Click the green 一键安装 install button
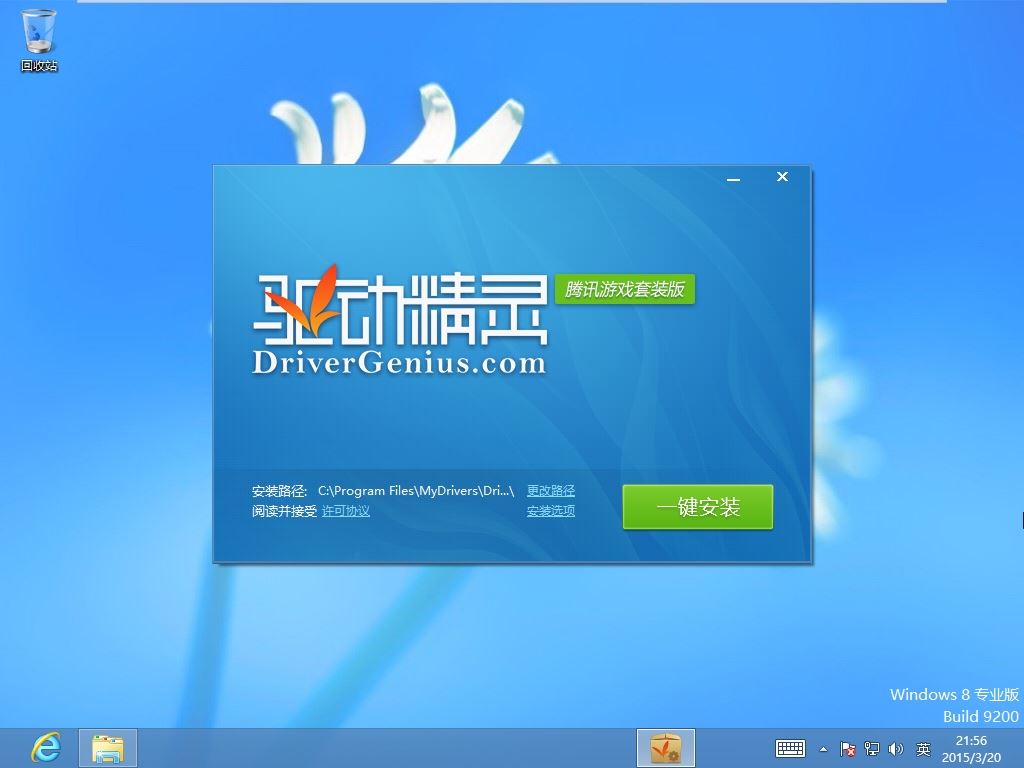 [x=697, y=507]
